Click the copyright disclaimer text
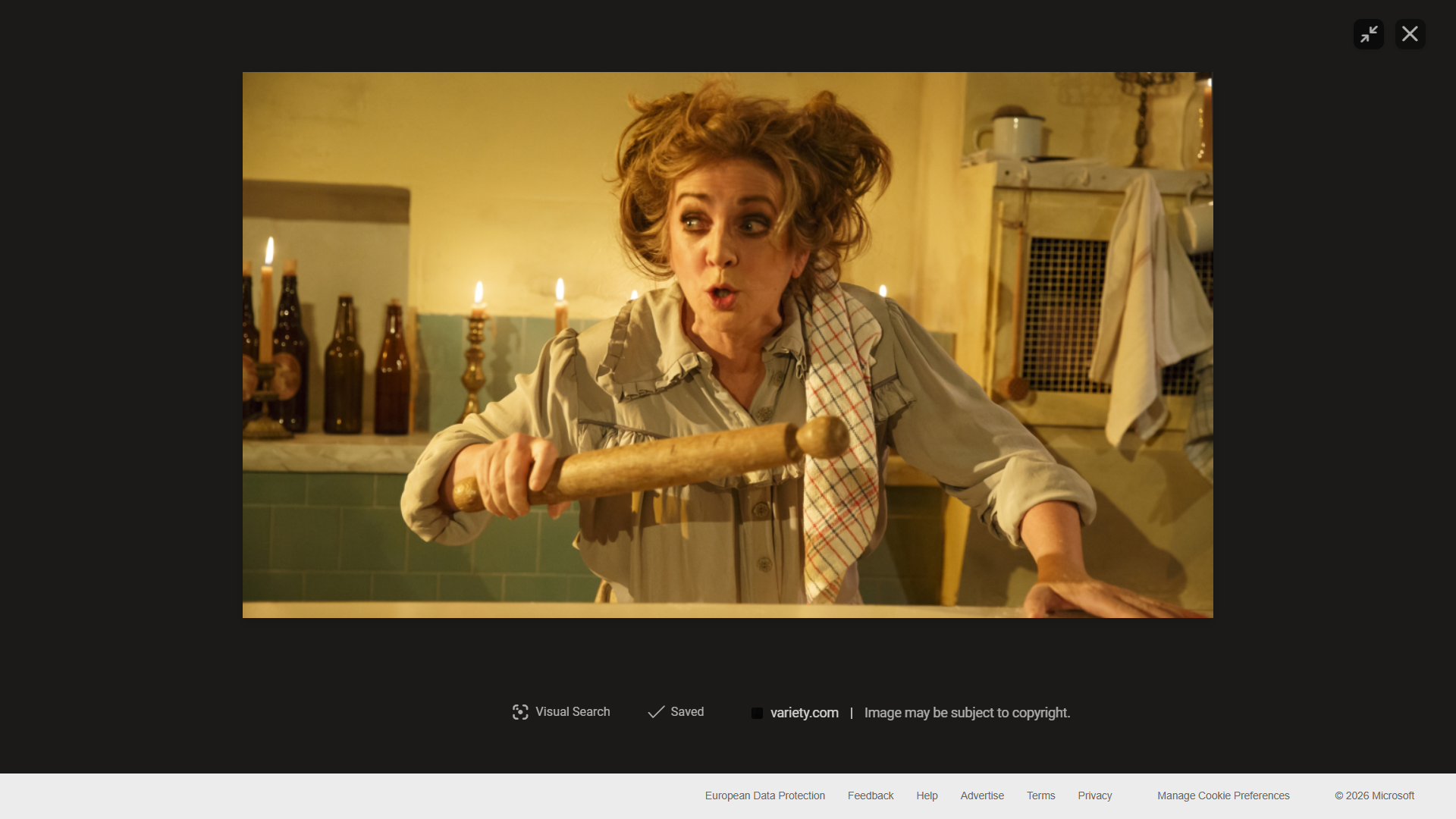 point(967,713)
